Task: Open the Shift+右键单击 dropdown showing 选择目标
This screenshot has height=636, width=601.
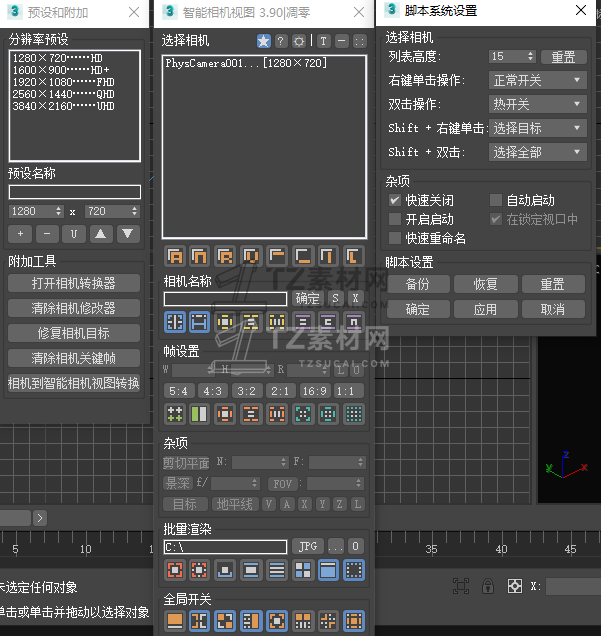Action: (537, 128)
